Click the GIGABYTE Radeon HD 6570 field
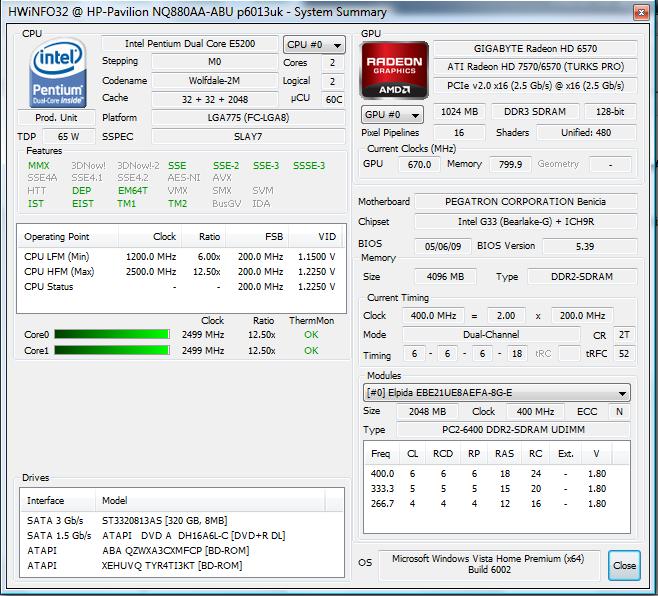The image size is (658, 596). [x=535, y=49]
